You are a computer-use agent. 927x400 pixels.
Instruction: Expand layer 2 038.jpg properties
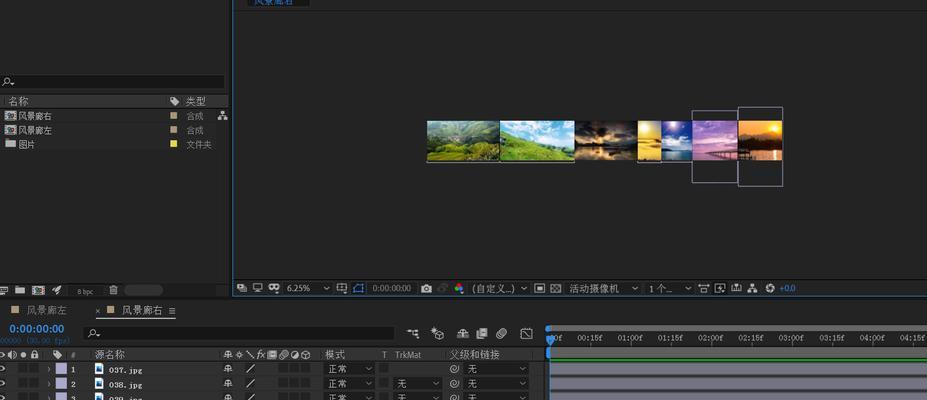(49, 385)
